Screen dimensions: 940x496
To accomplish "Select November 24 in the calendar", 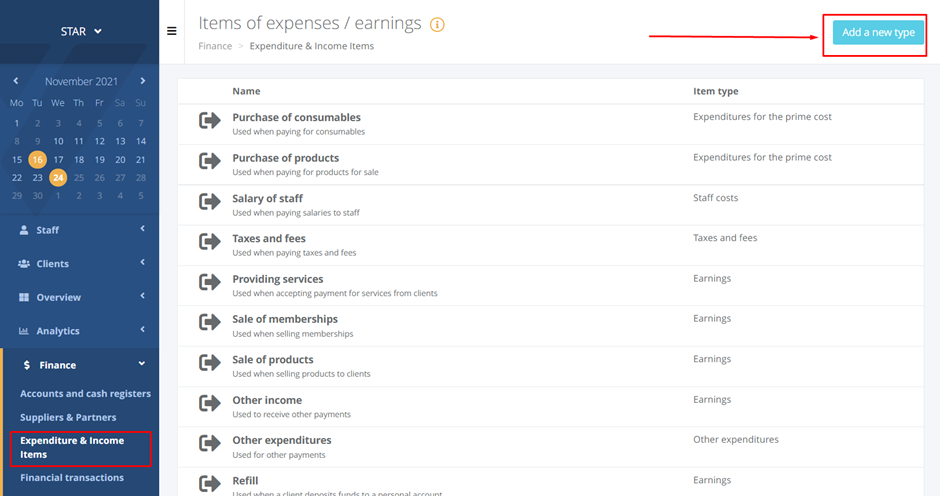I will coord(58,178).
